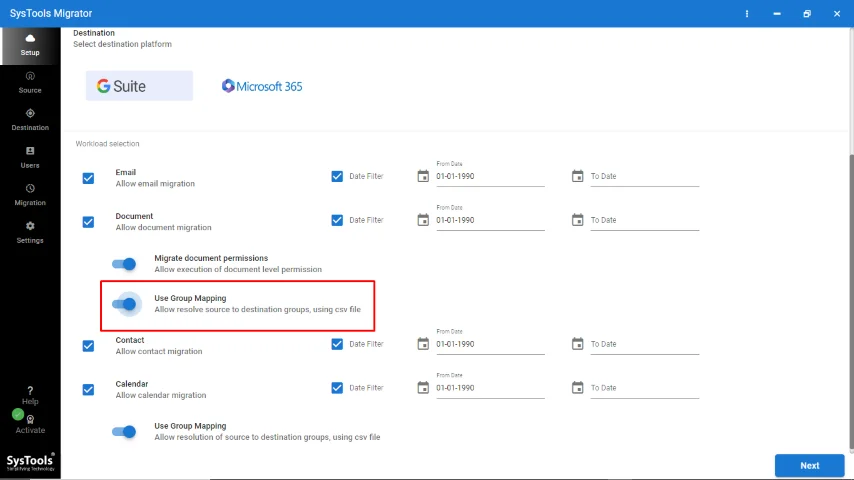Open Email From Date calendar picker
Image resolution: width=854 pixels, height=480 pixels.
click(x=423, y=176)
